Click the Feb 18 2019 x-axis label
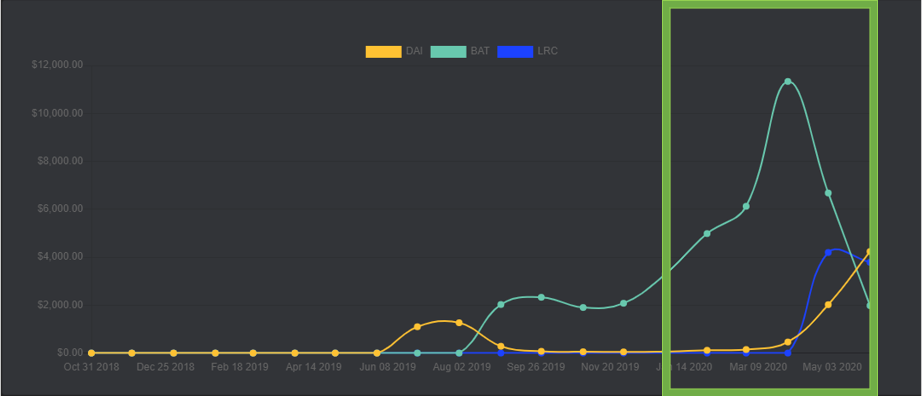Screen dimensions: 922x396 pos(240,367)
